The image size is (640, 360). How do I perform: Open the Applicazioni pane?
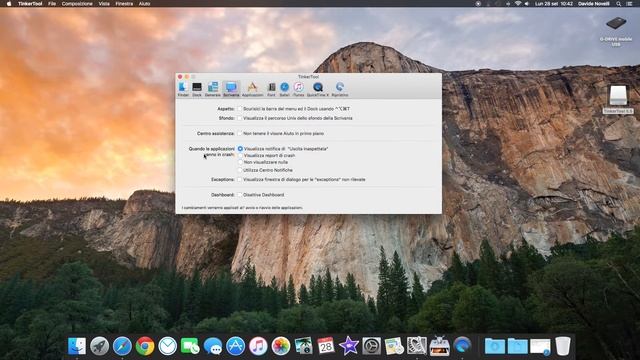tap(252, 89)
